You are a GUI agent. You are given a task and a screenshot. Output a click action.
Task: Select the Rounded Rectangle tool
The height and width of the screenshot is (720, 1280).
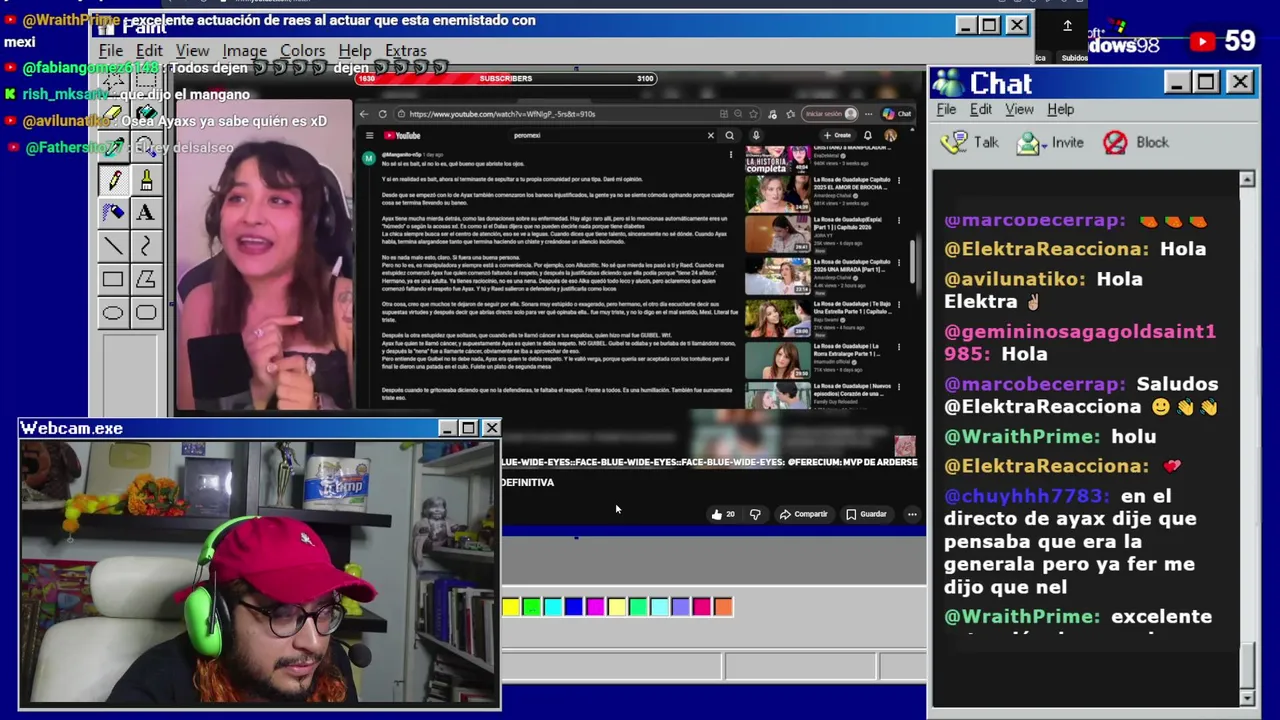(146, 313)
